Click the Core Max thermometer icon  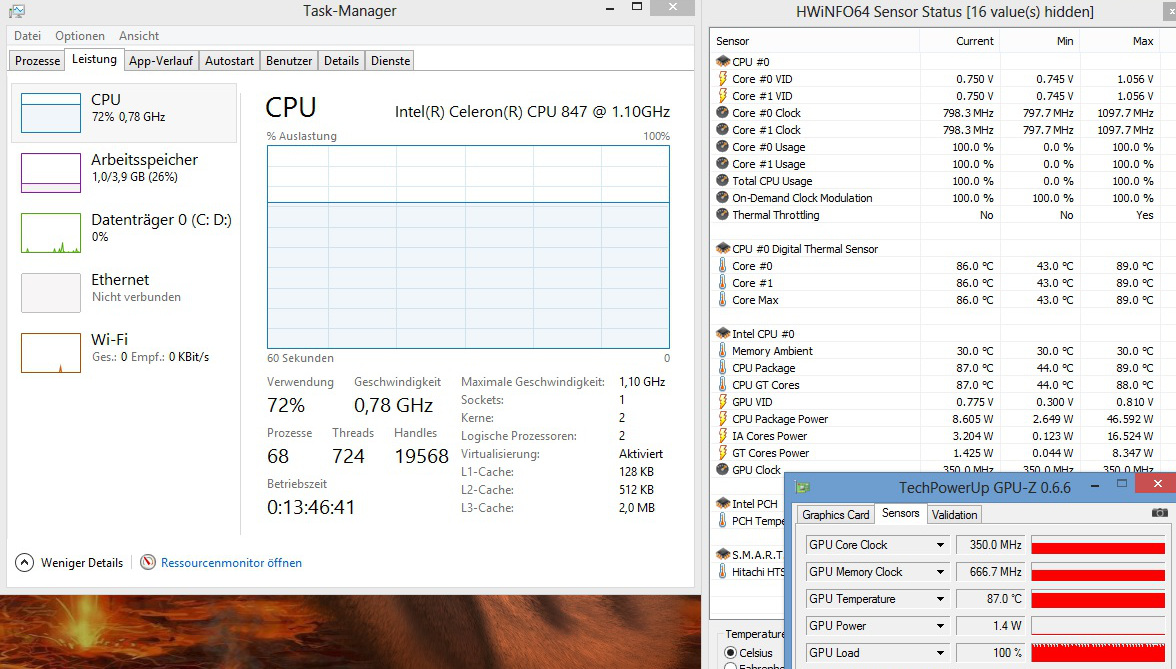click(x=722, y=299)
